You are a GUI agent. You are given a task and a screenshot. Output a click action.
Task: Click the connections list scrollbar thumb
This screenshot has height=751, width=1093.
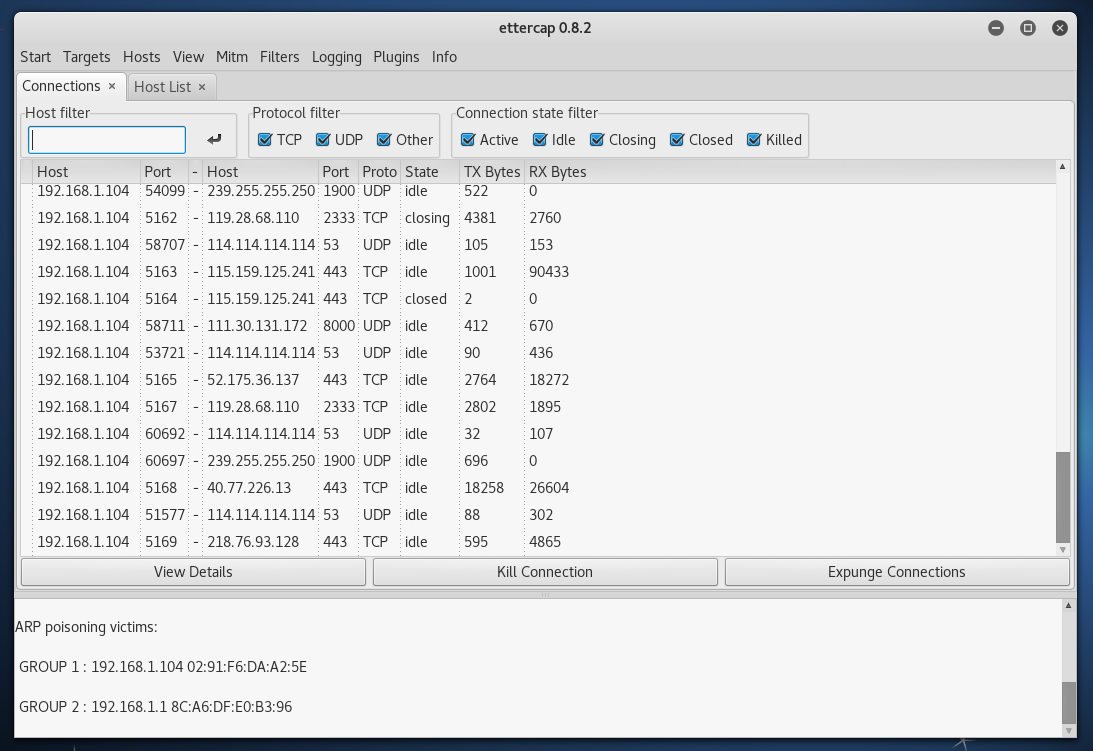tap(1062, 497)
